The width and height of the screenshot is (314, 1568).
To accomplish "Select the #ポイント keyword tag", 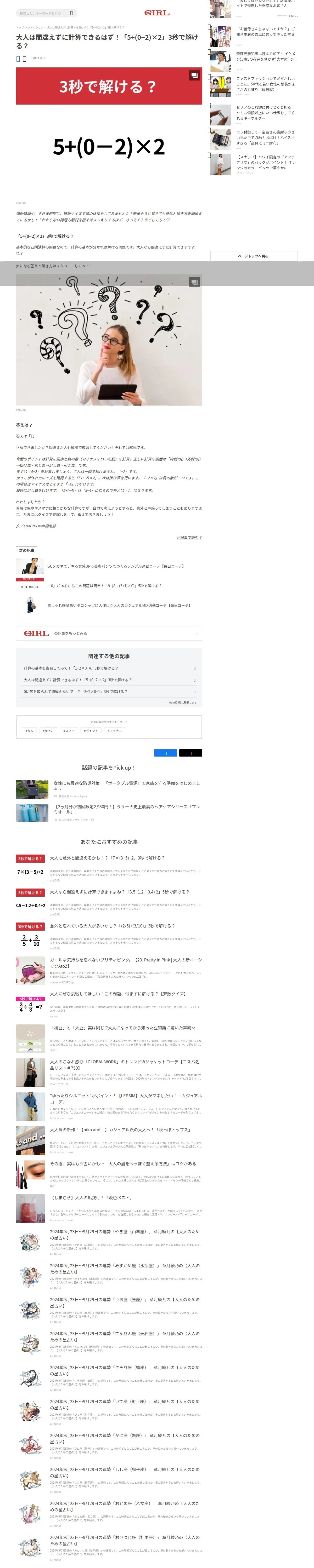I will point(91,730).
